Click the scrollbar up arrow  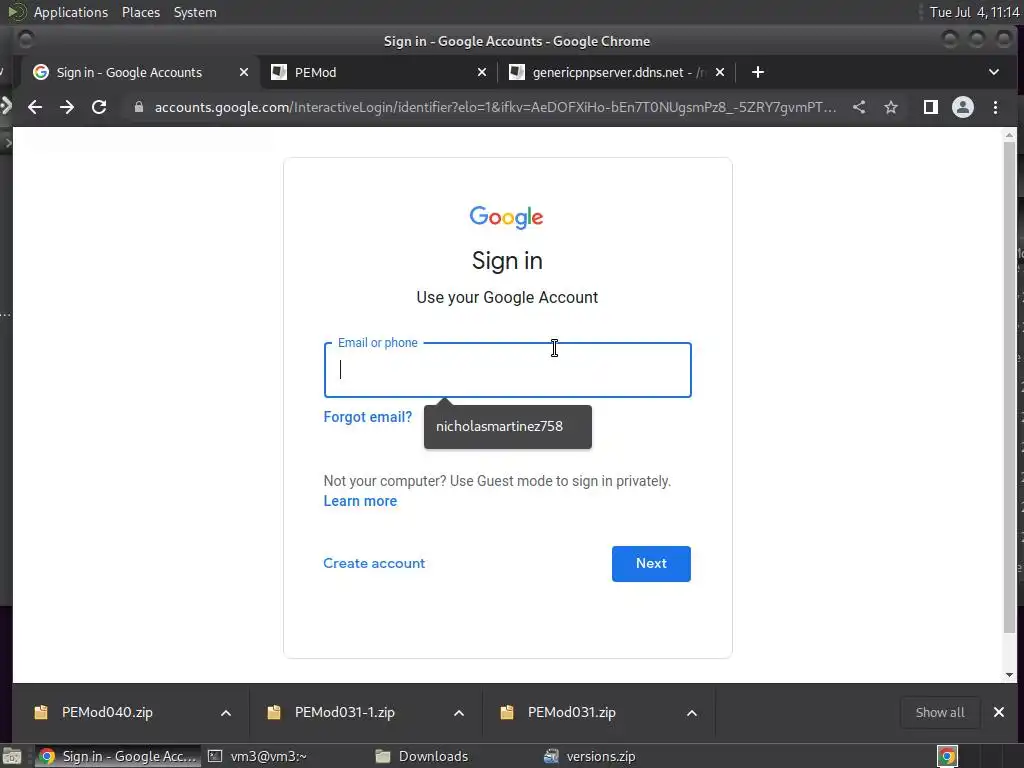(x=1010, y=135)
